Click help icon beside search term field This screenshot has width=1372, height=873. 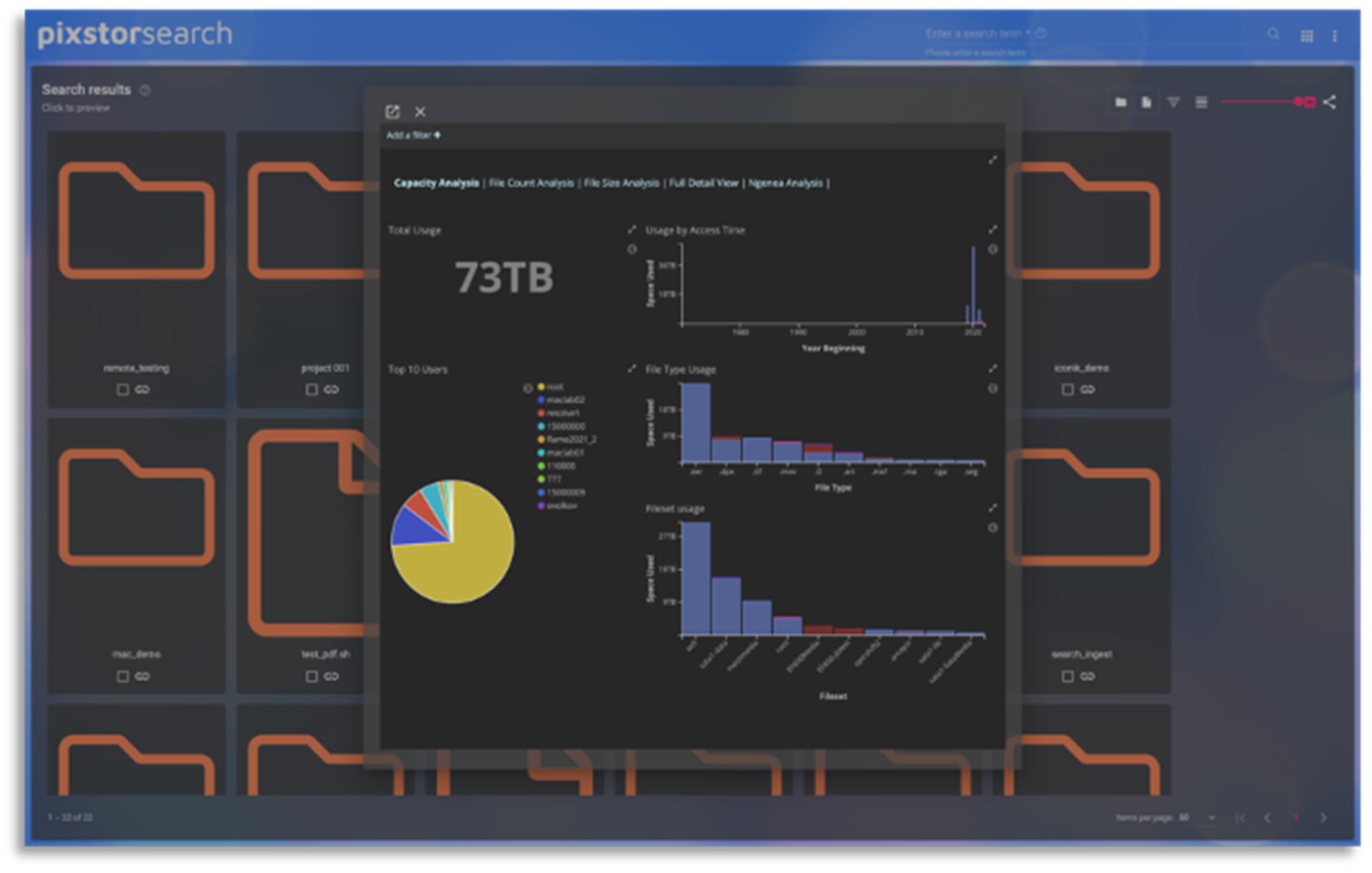[1041, 33]
